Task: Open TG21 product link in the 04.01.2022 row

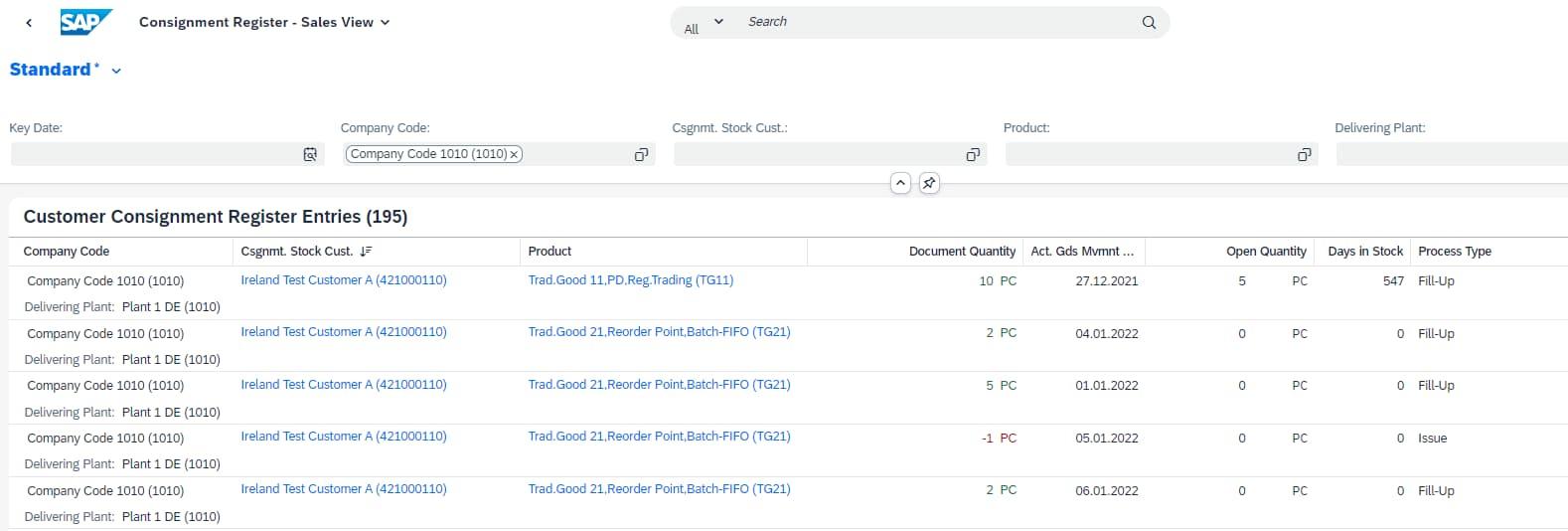Action: [659, 332]
